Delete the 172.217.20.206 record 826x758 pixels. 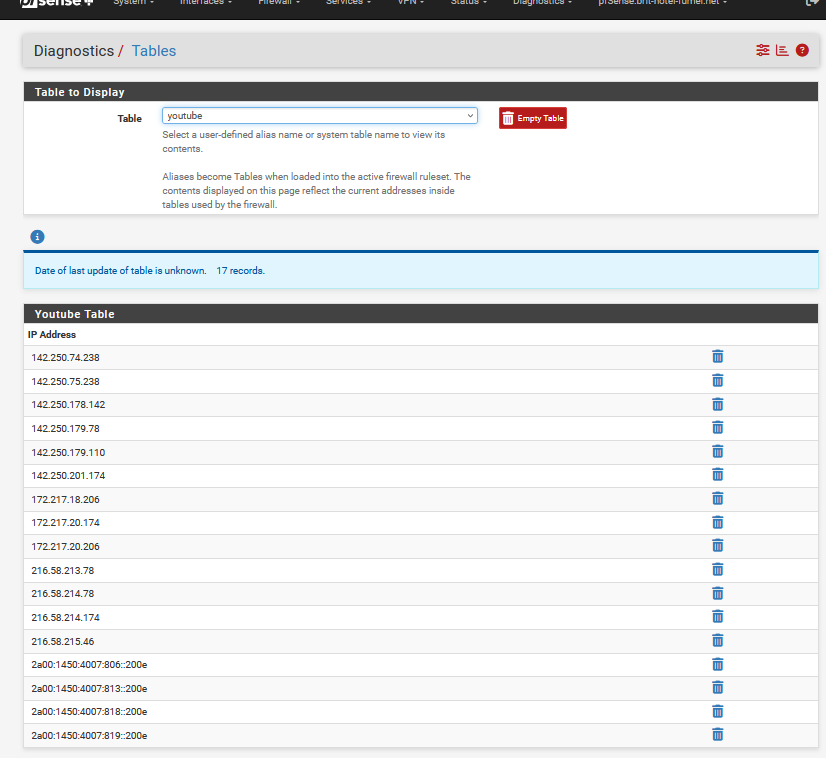[x=717, y=546]
